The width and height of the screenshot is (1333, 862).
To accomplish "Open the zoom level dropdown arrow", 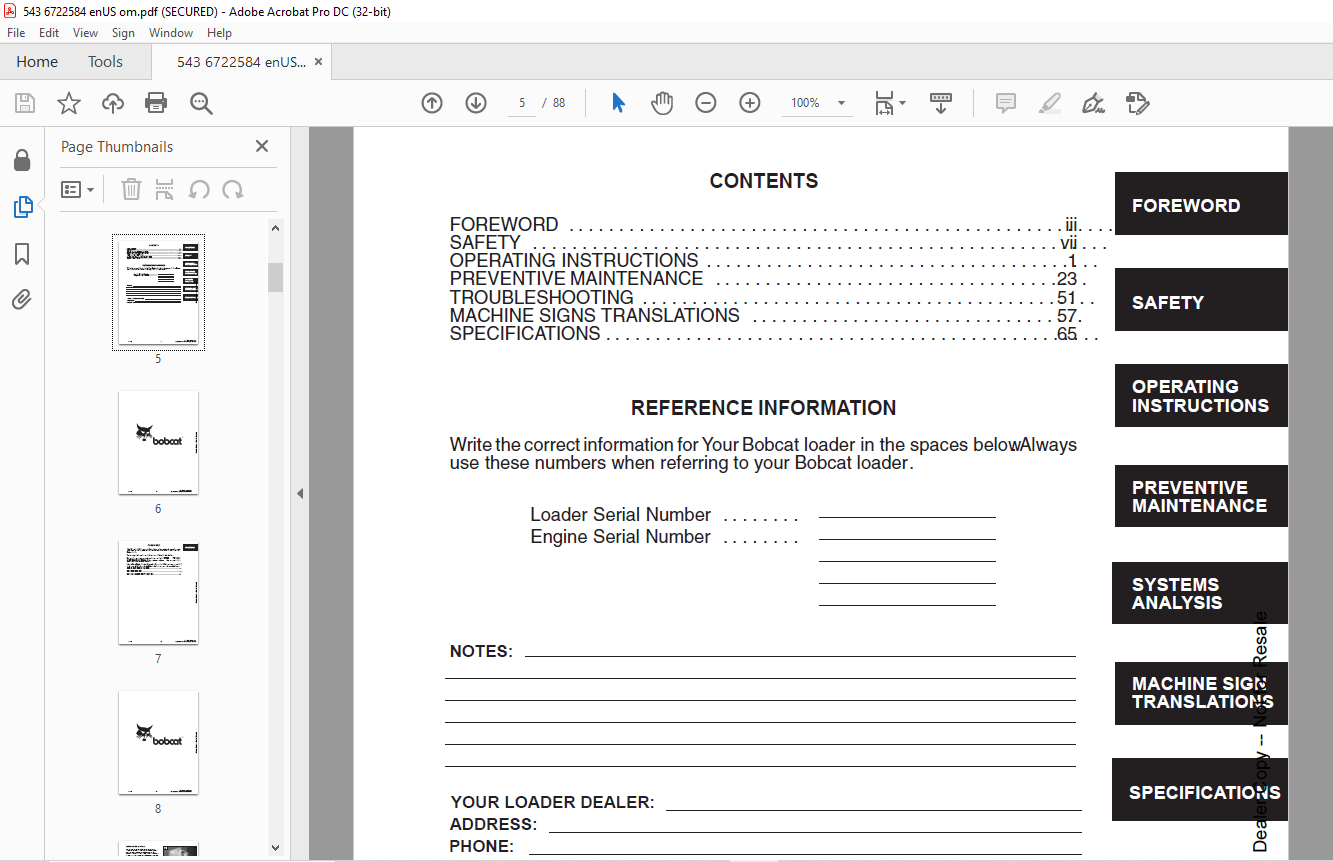I will coord(841,103).
